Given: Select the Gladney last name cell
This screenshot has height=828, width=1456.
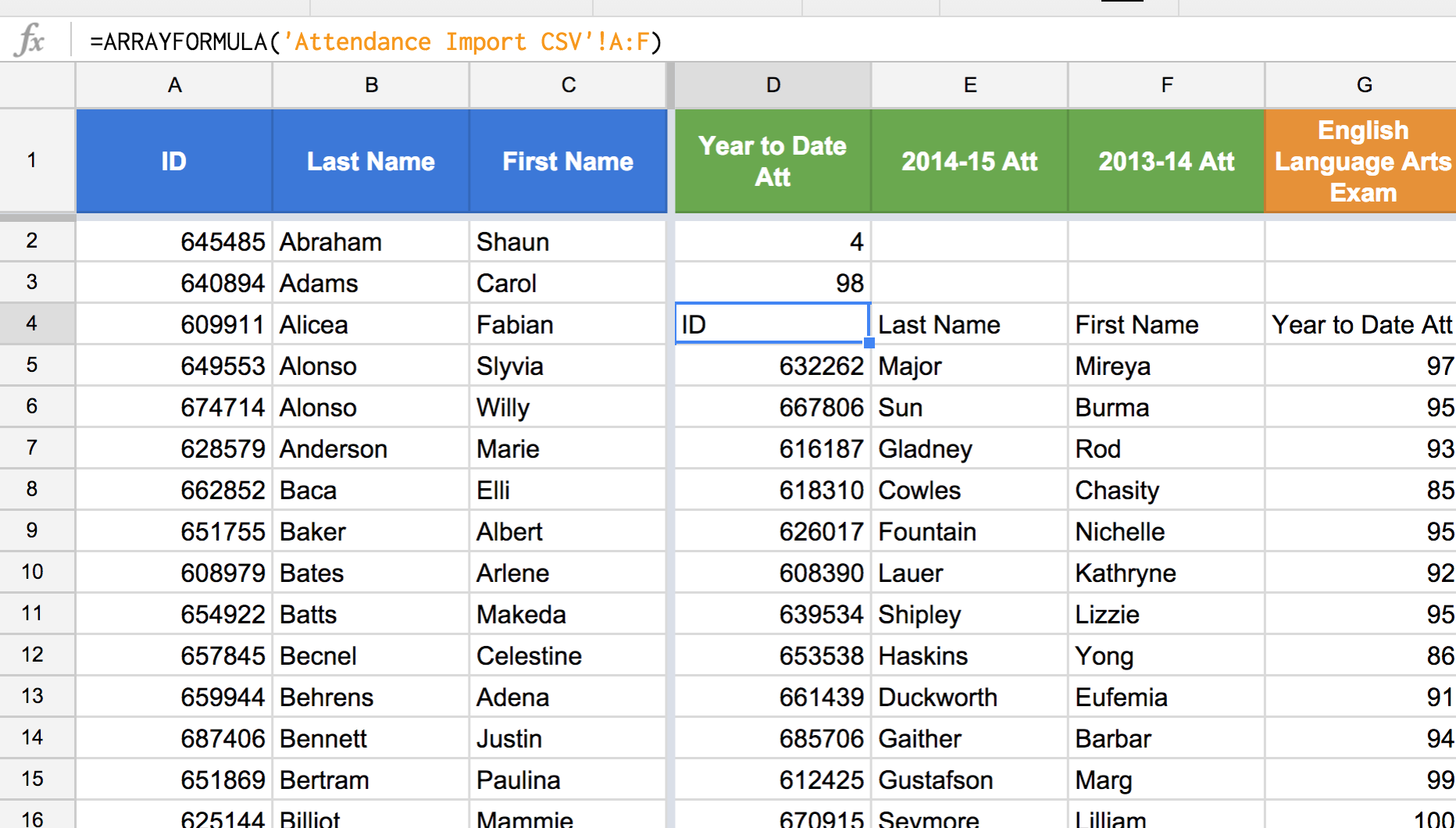Looking at the screenshot, I should click(969, 448).
